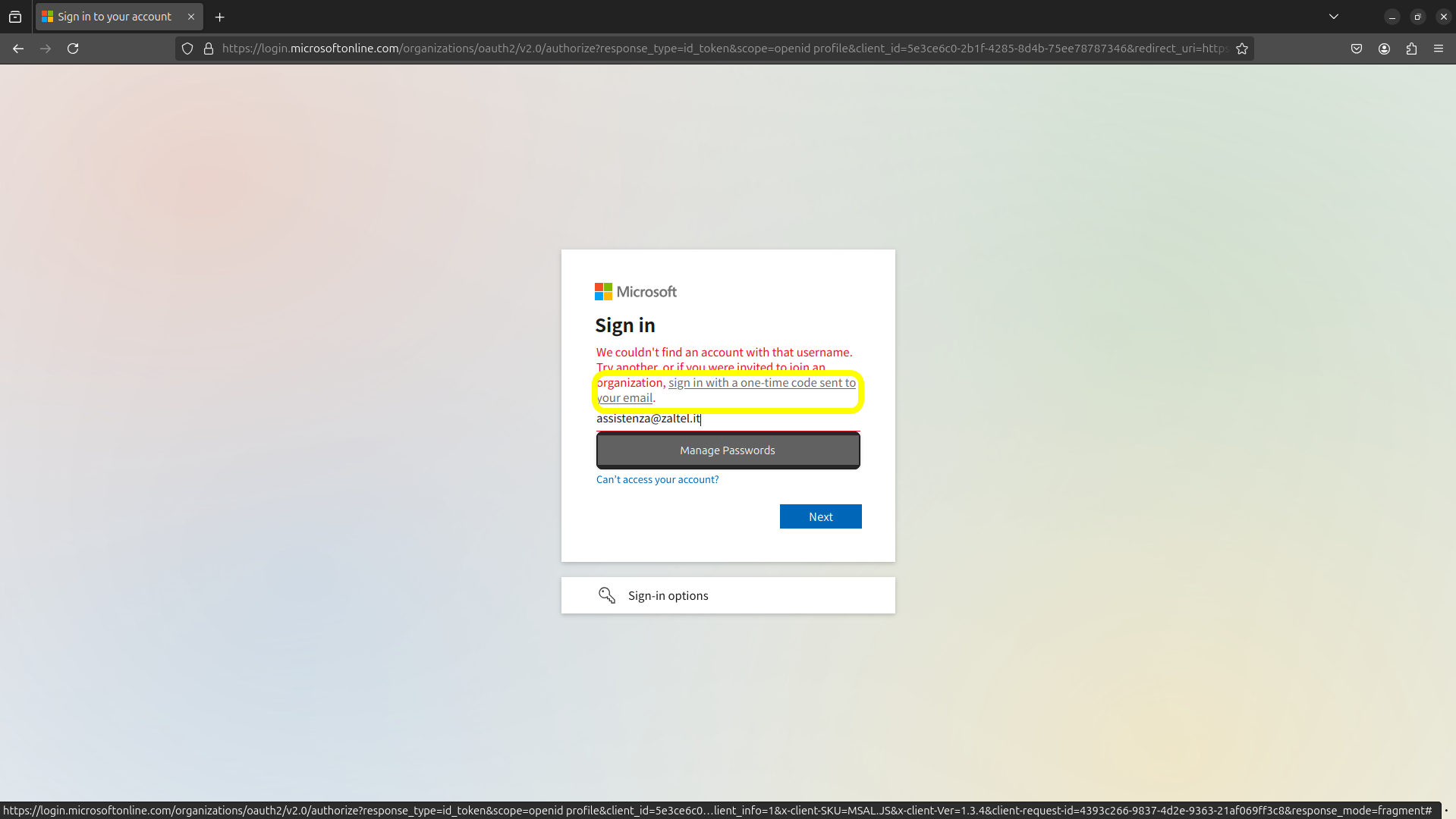The image size is (1456, 819).
Task: Bookmark this page with the star
Action: point(1242,49)
